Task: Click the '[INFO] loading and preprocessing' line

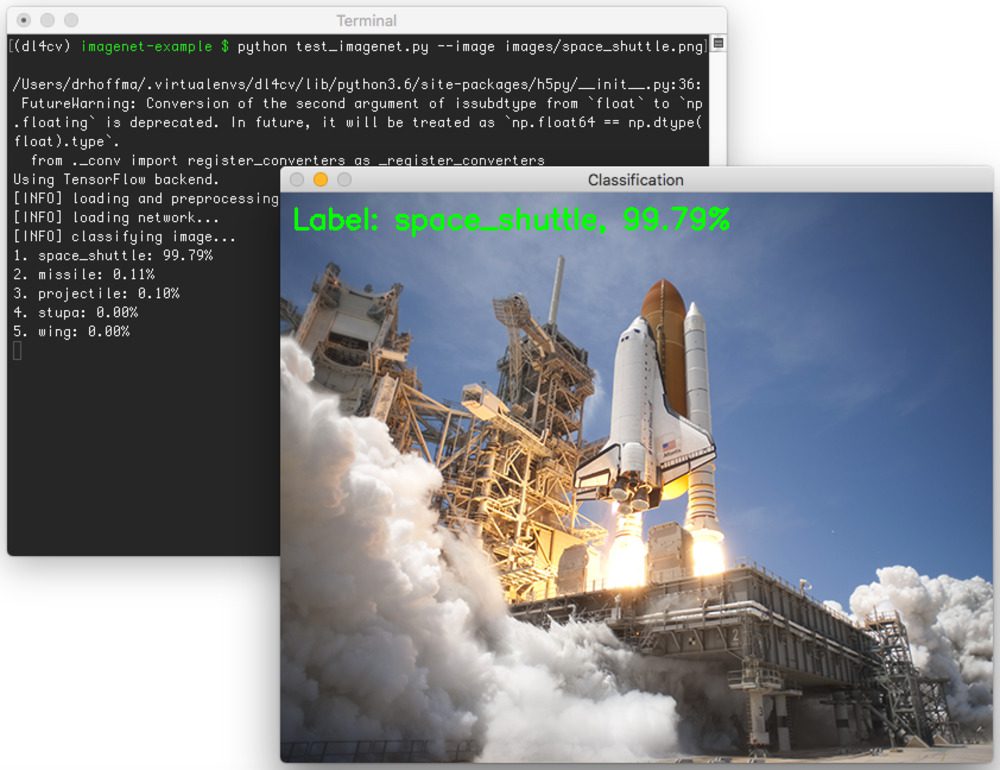Action: click(x=146, y=198)
